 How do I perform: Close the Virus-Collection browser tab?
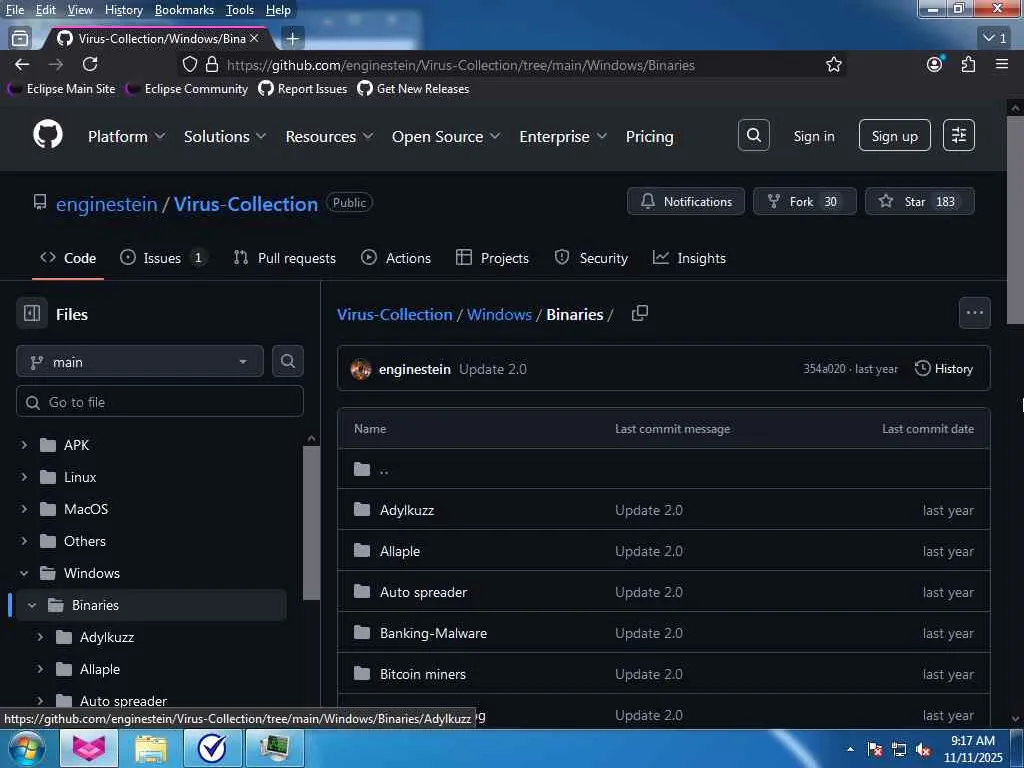point(255,39)
